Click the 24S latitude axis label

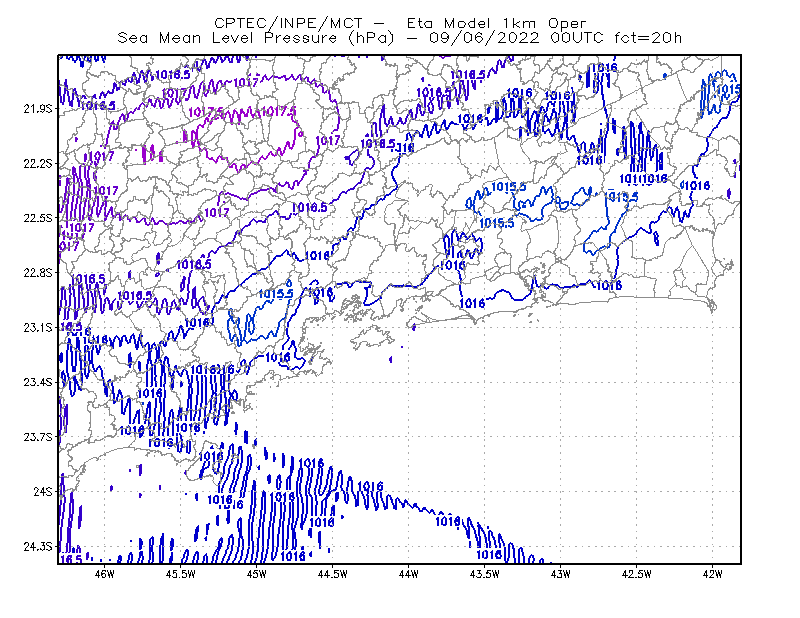(43, 491)
